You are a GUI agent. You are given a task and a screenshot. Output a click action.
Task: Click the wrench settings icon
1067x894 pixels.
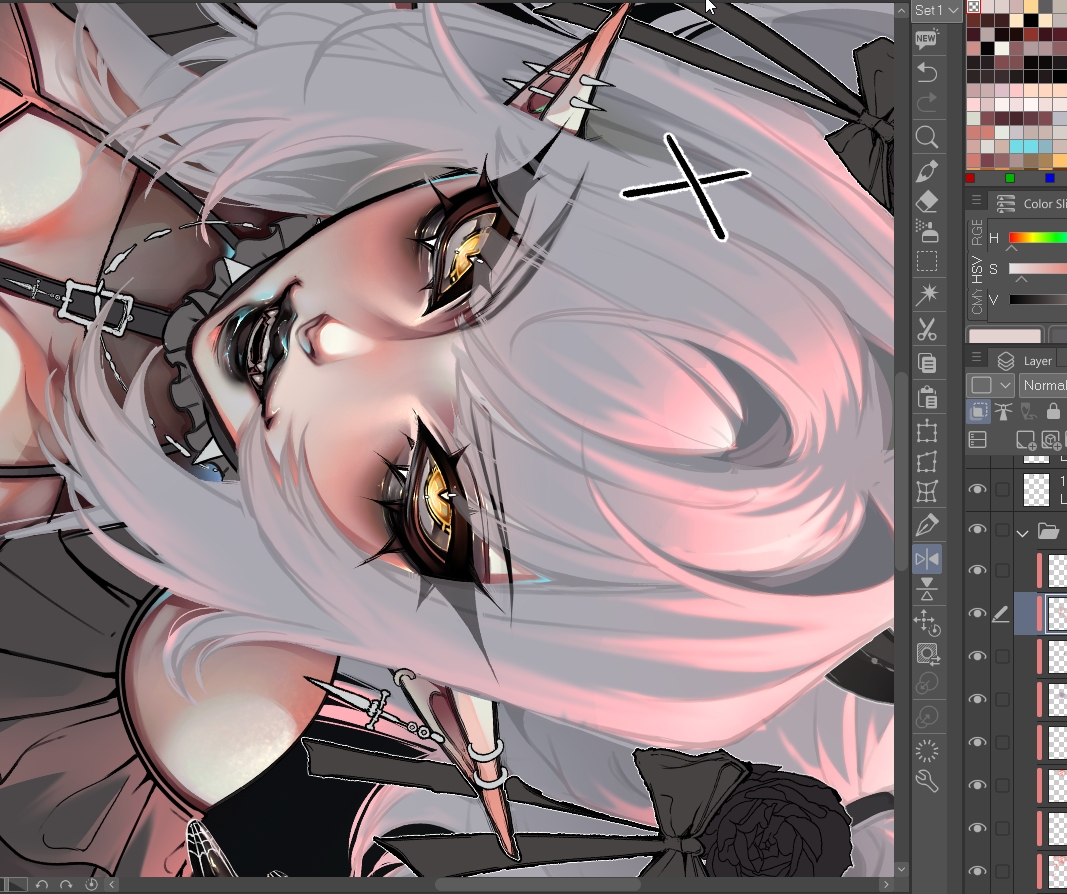tap(927, 781)
